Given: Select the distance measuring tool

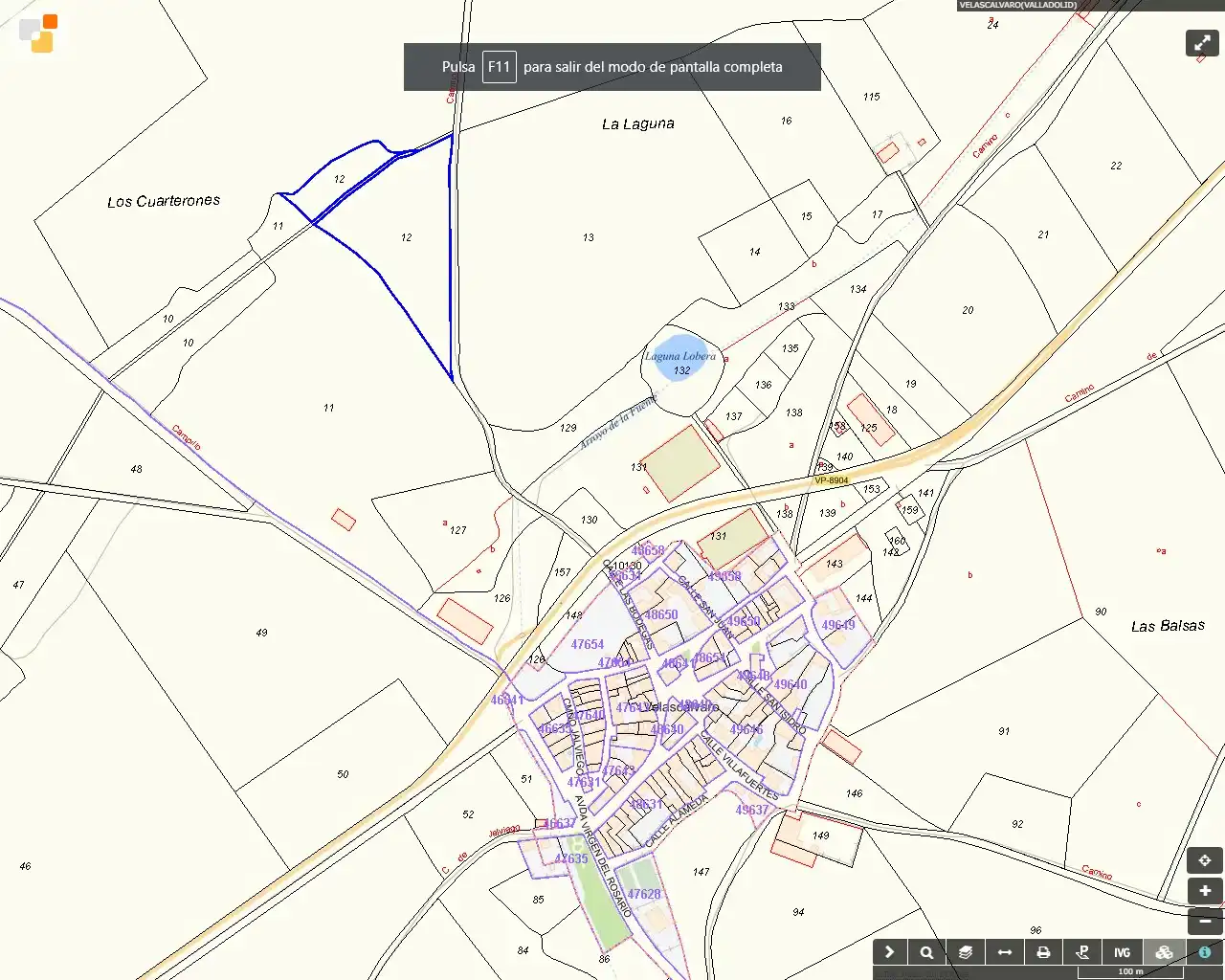Looking at the screenshot, I should point(1005,952).
